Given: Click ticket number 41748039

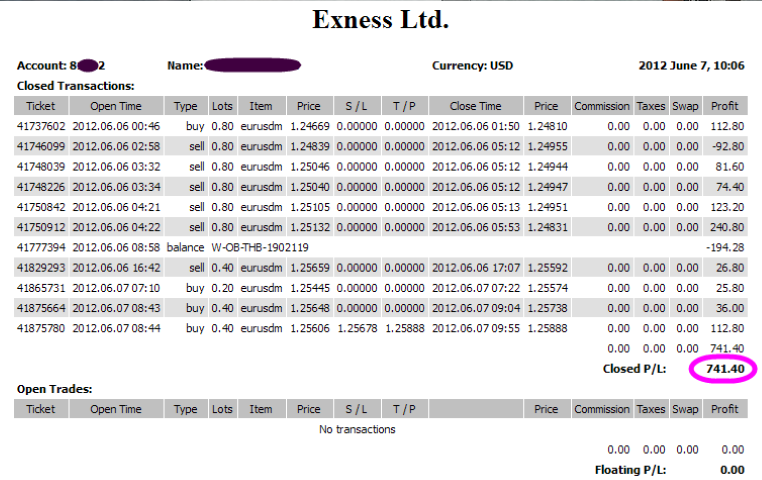Looking at the screenshot, I should point(41,167).
